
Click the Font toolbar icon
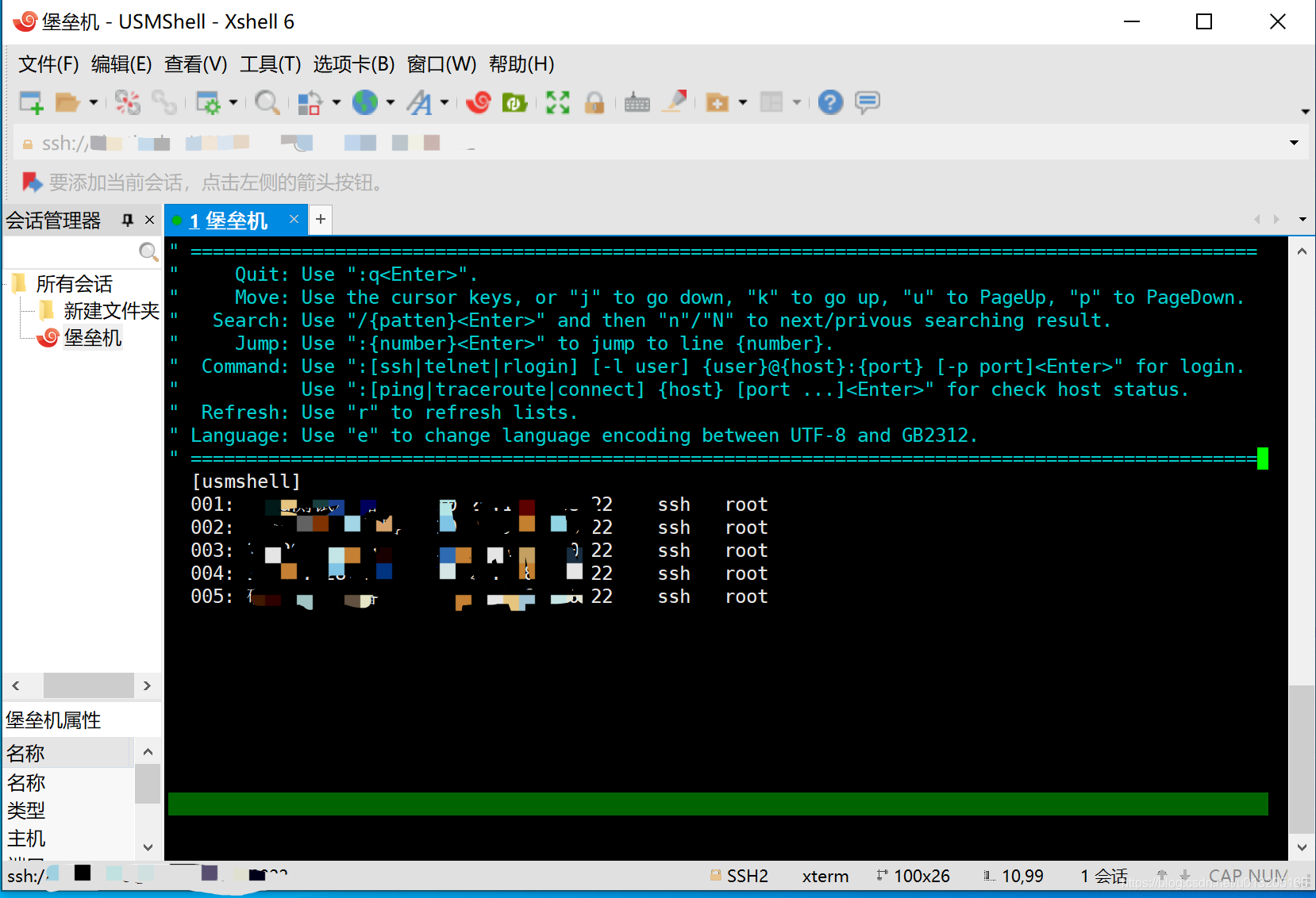point(419,102)
